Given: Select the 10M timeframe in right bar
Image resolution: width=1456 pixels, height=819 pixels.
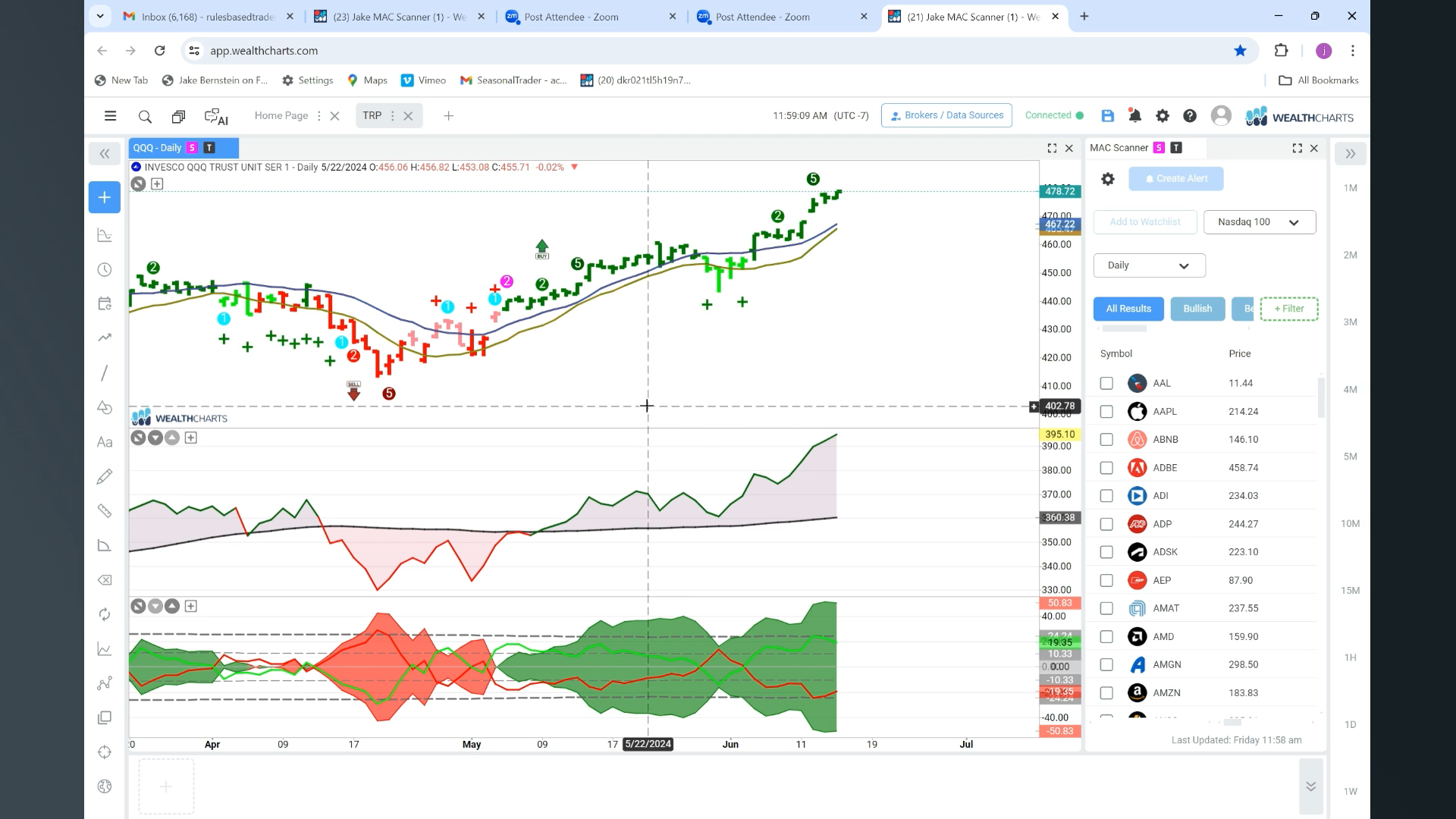Looking at the screenshot, I should [x=1350, y=523].
